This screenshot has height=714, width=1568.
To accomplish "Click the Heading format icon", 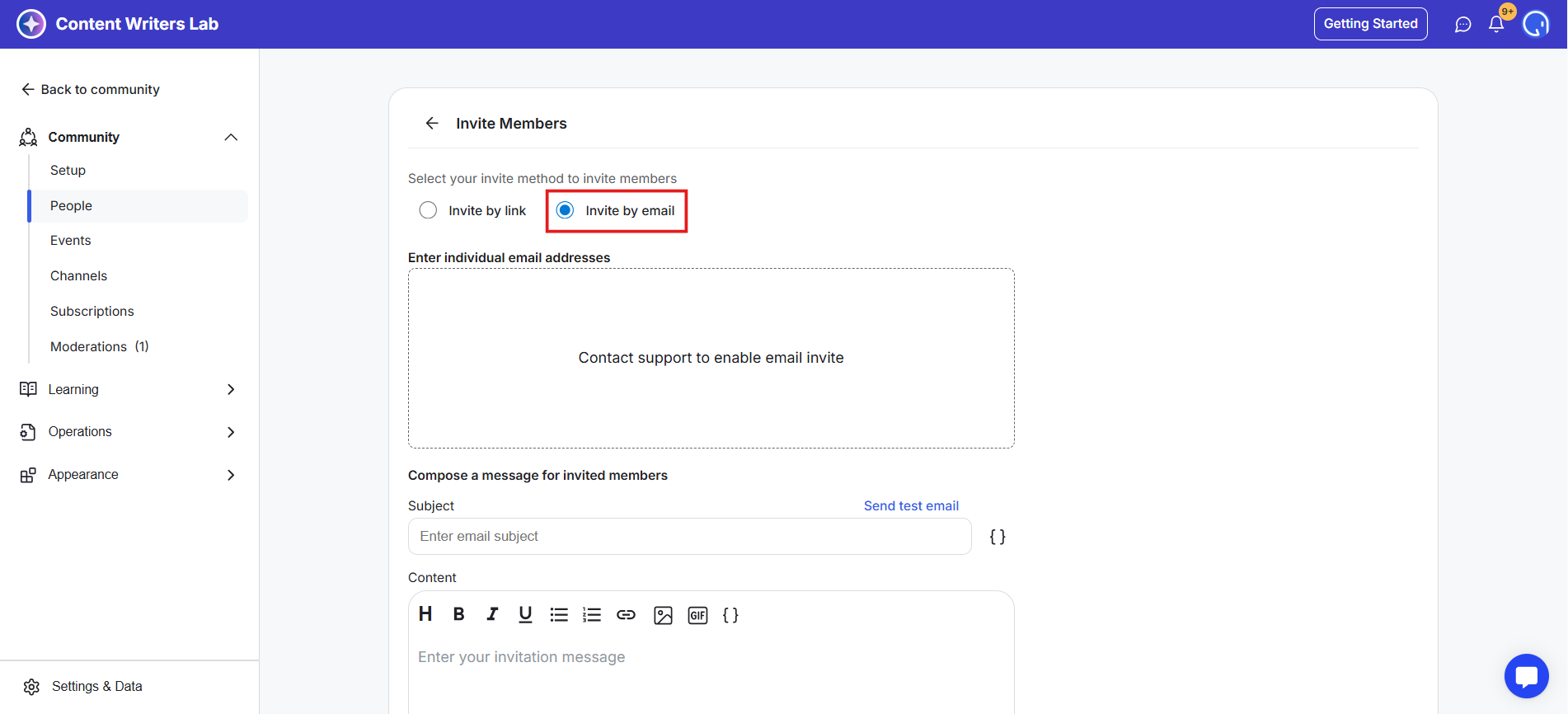I will pyautogui.click(x=425, y=614).
